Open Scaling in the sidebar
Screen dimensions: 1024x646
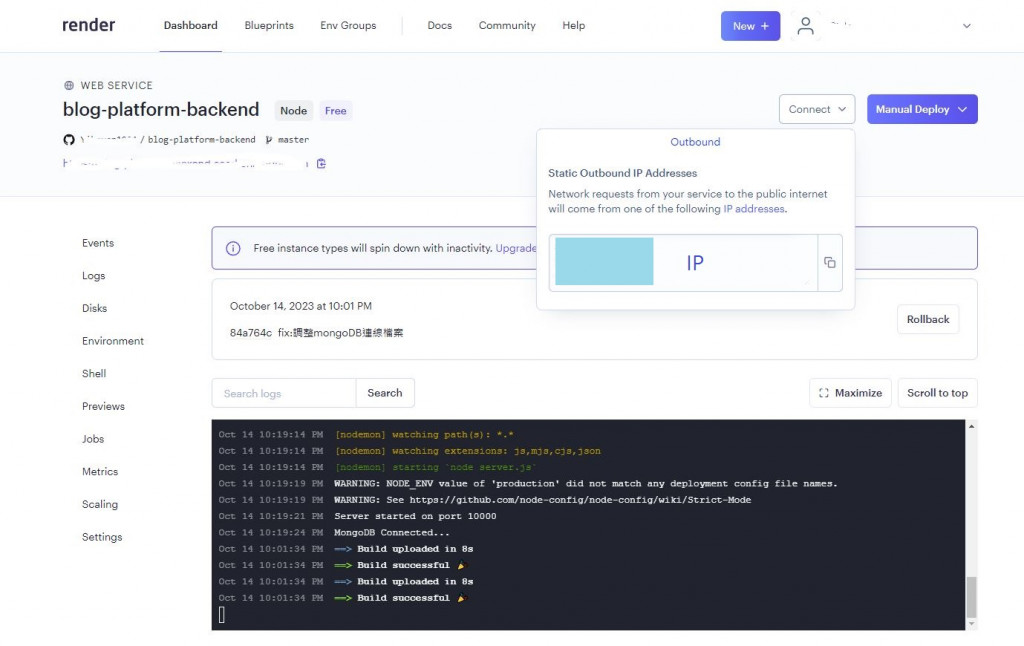(100, 504)
